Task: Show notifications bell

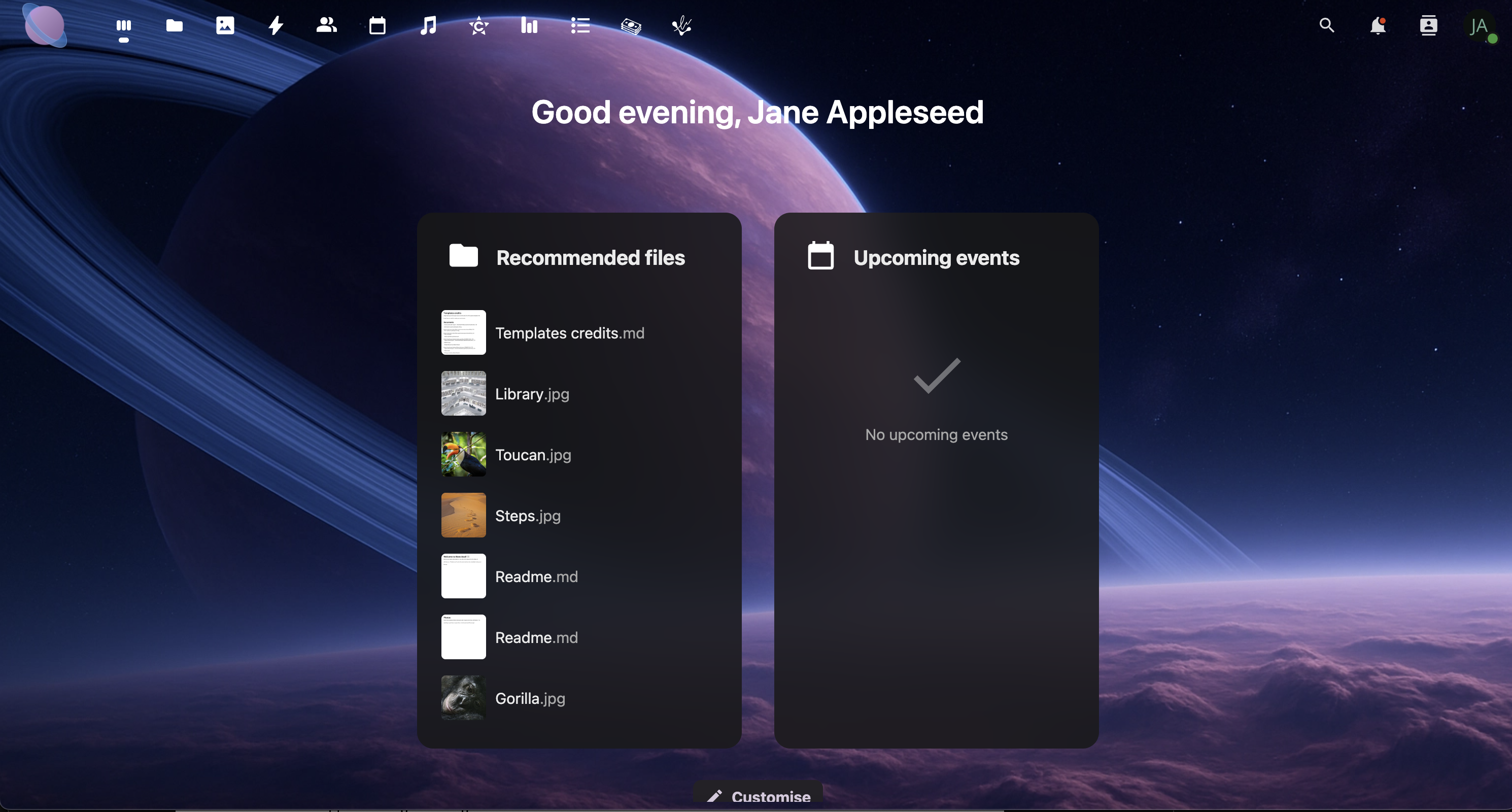Action: 1377,25
